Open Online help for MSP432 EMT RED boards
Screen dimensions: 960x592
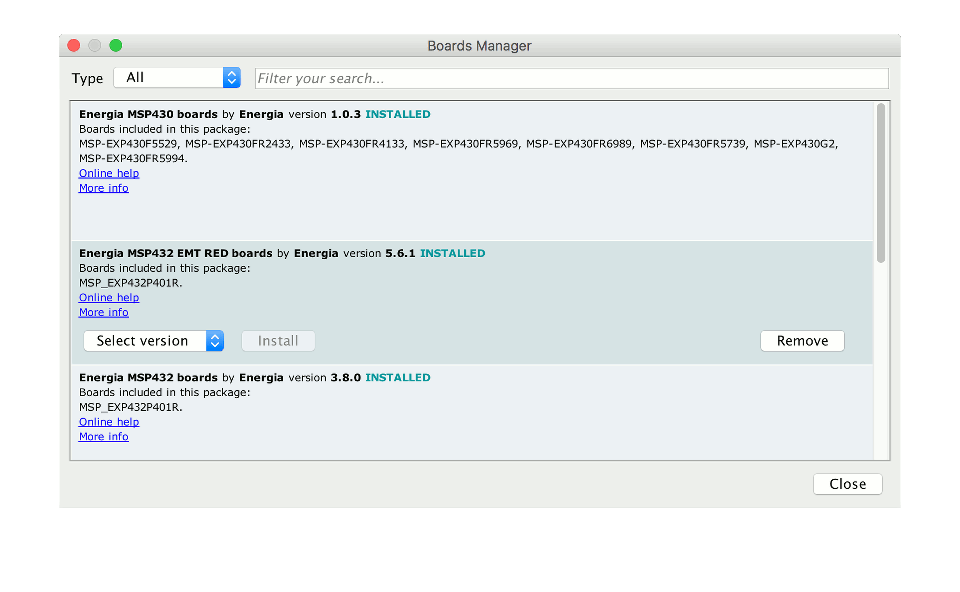click(109, 298)
